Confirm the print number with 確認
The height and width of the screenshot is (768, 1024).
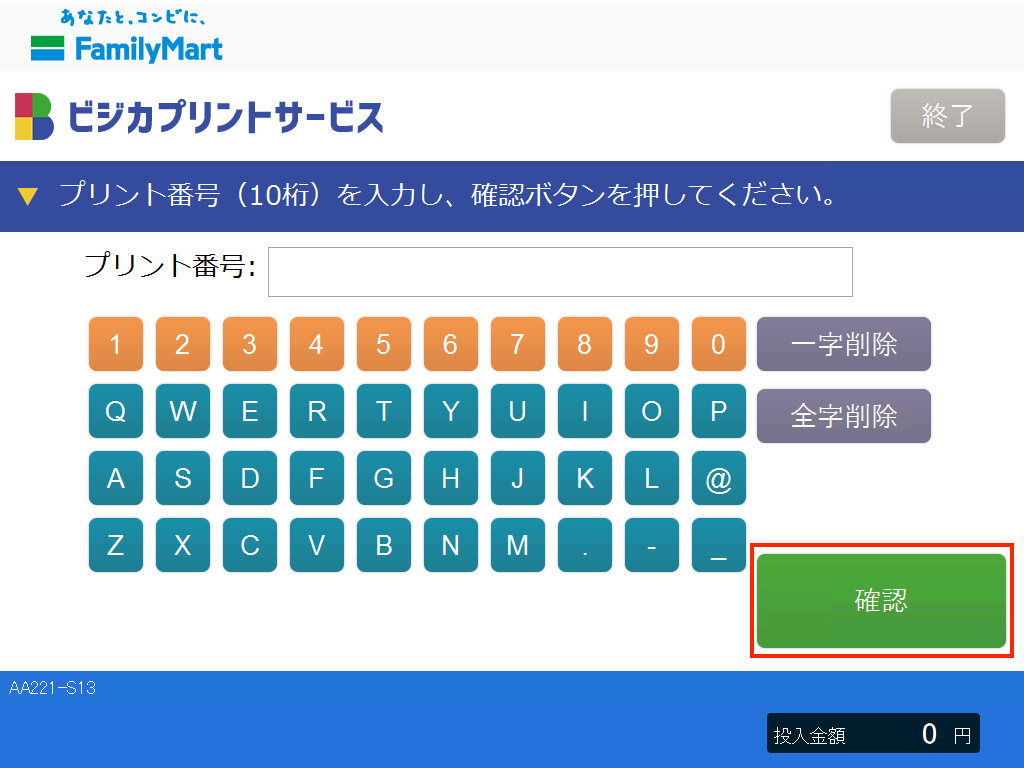881,601
